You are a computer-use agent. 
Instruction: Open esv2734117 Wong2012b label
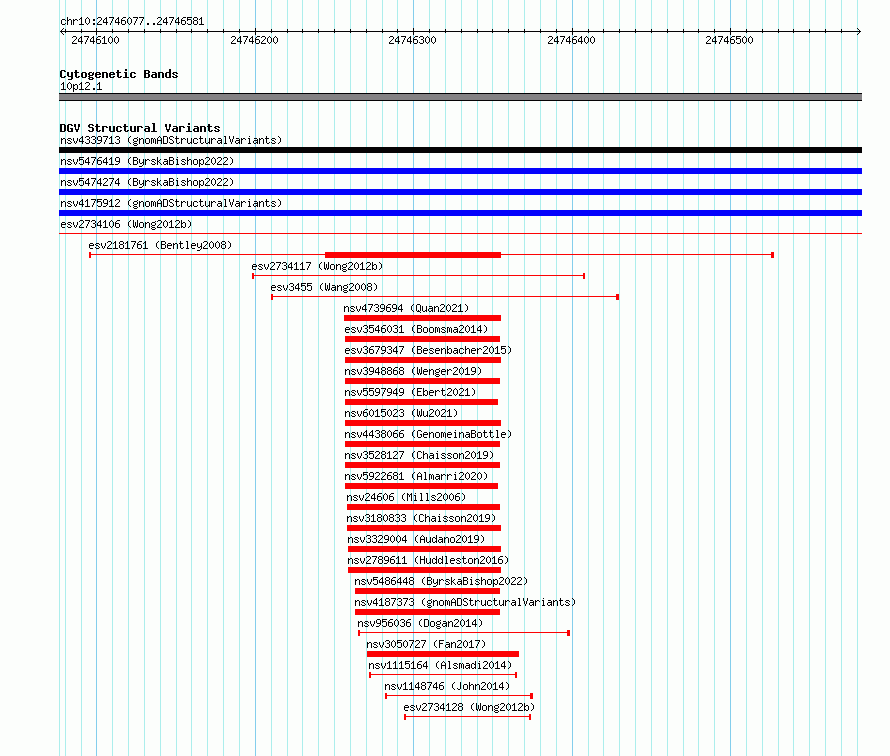click(x=317, y=266)
